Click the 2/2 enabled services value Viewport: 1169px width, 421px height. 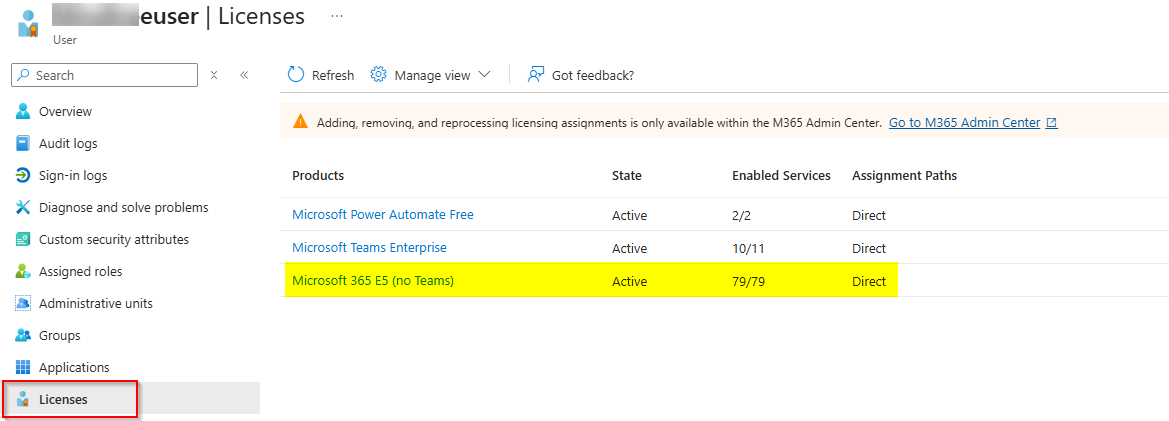pyautogui.click(x=742, y=216)
